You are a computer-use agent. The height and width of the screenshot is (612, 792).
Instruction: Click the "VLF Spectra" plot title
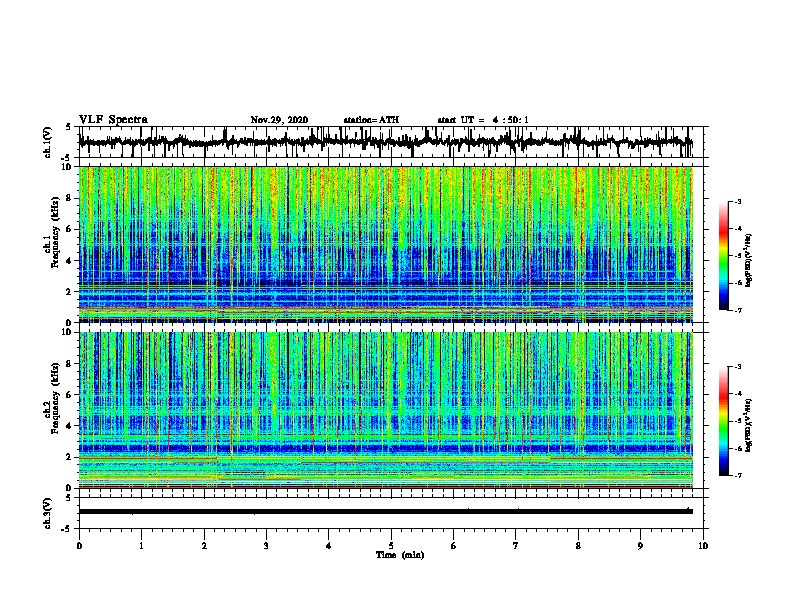tap(113, 120)
